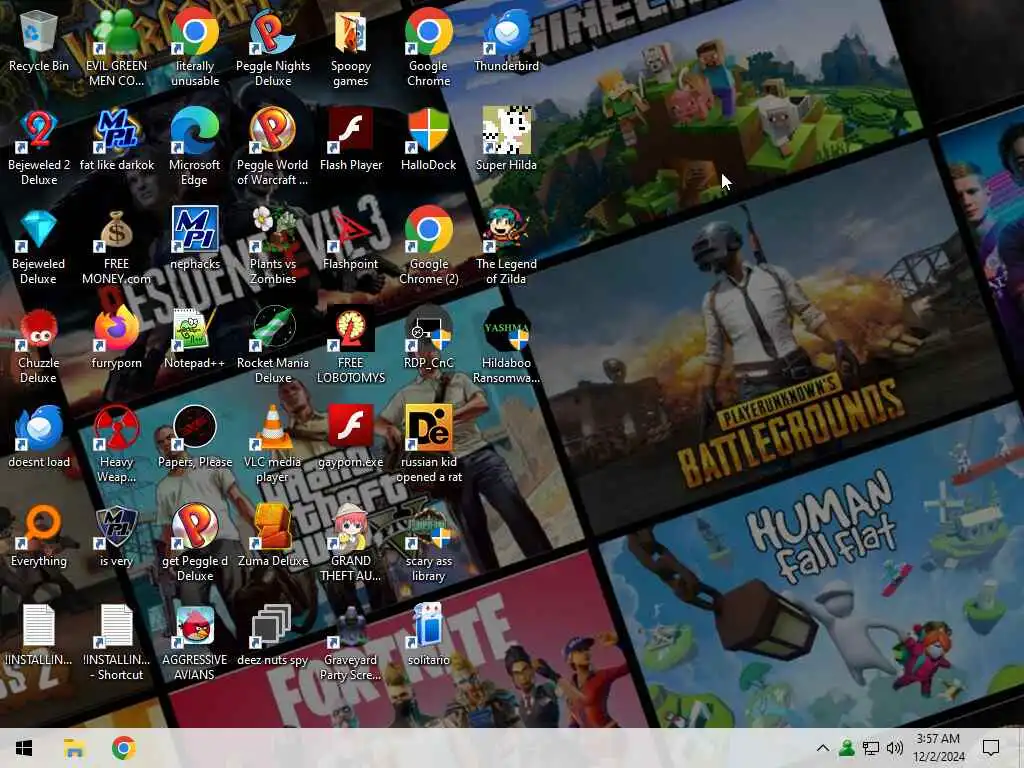Click the 'scary ass library' icon

(x=428, y=528)
